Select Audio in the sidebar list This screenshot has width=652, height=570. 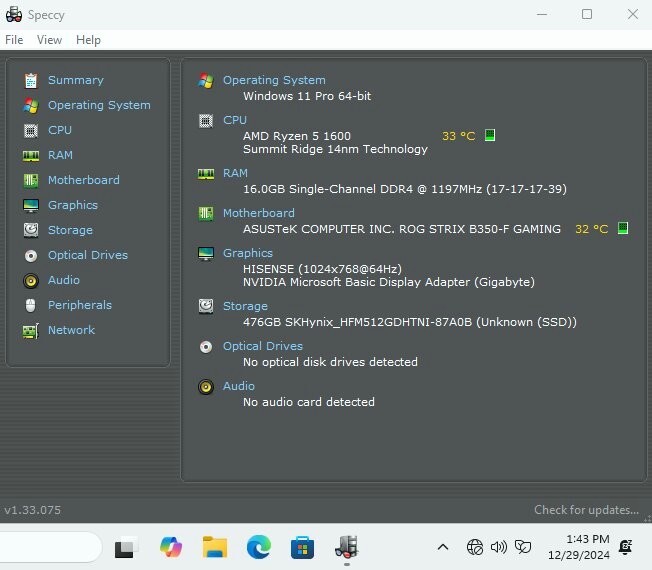coord(64,280)
